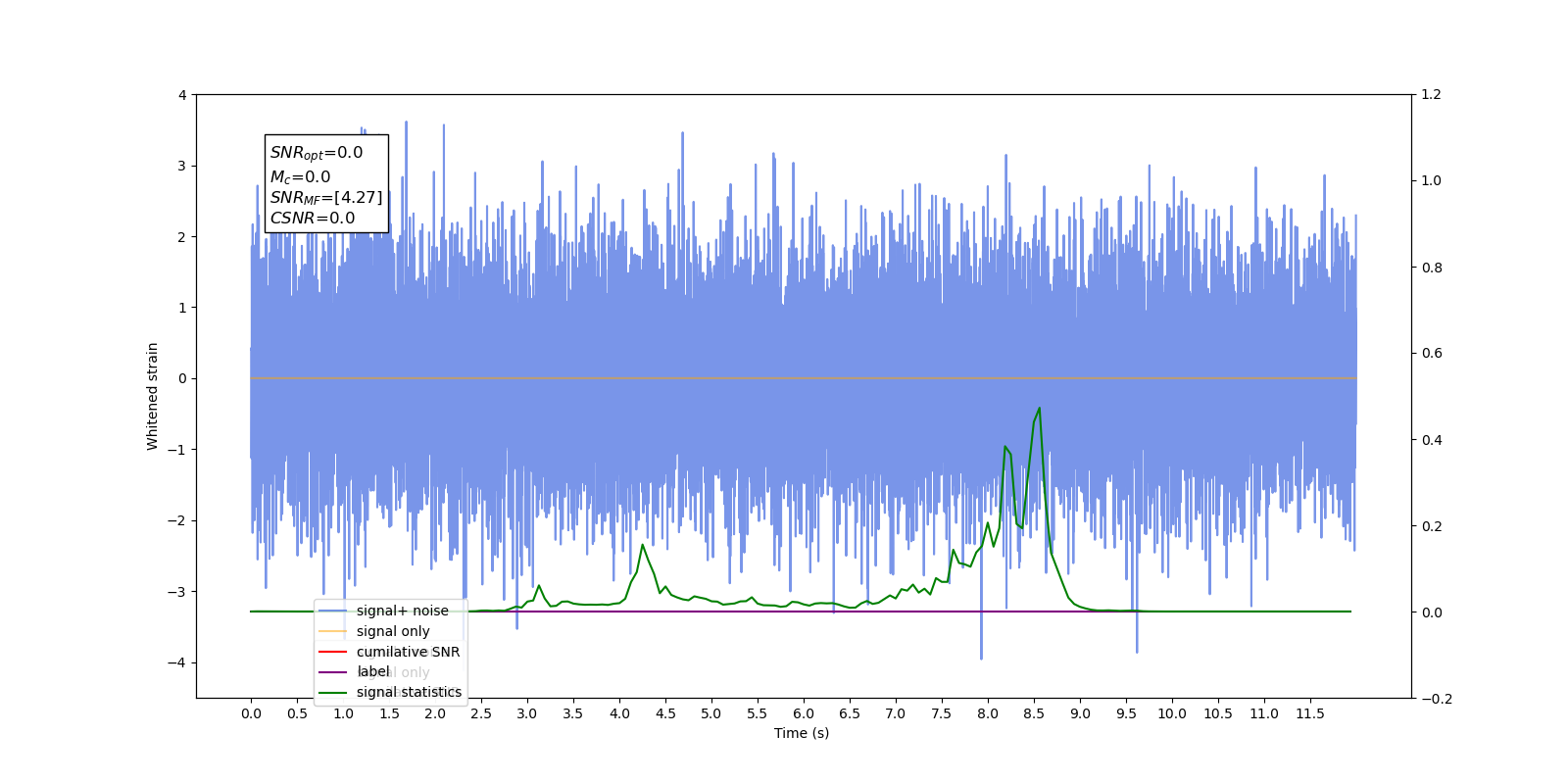
Task: Click the −3 tick on the left strain axis
Action: (x=177, y=592)
